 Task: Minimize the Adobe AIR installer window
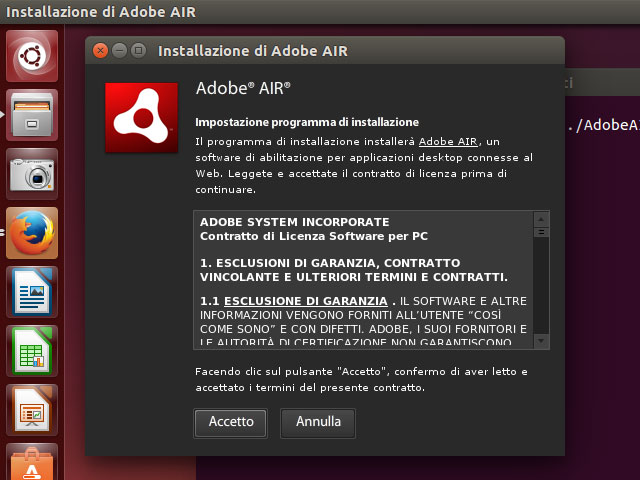[120, 51]
